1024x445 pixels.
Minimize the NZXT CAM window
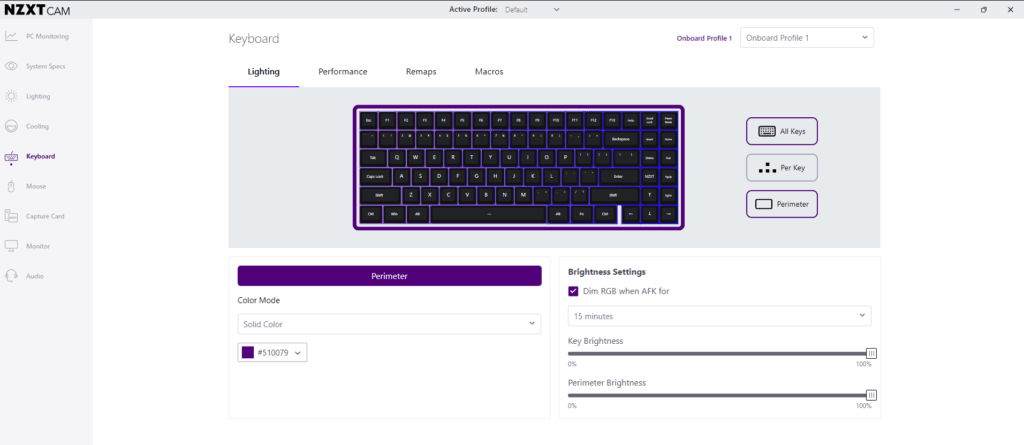coord(957,10)
